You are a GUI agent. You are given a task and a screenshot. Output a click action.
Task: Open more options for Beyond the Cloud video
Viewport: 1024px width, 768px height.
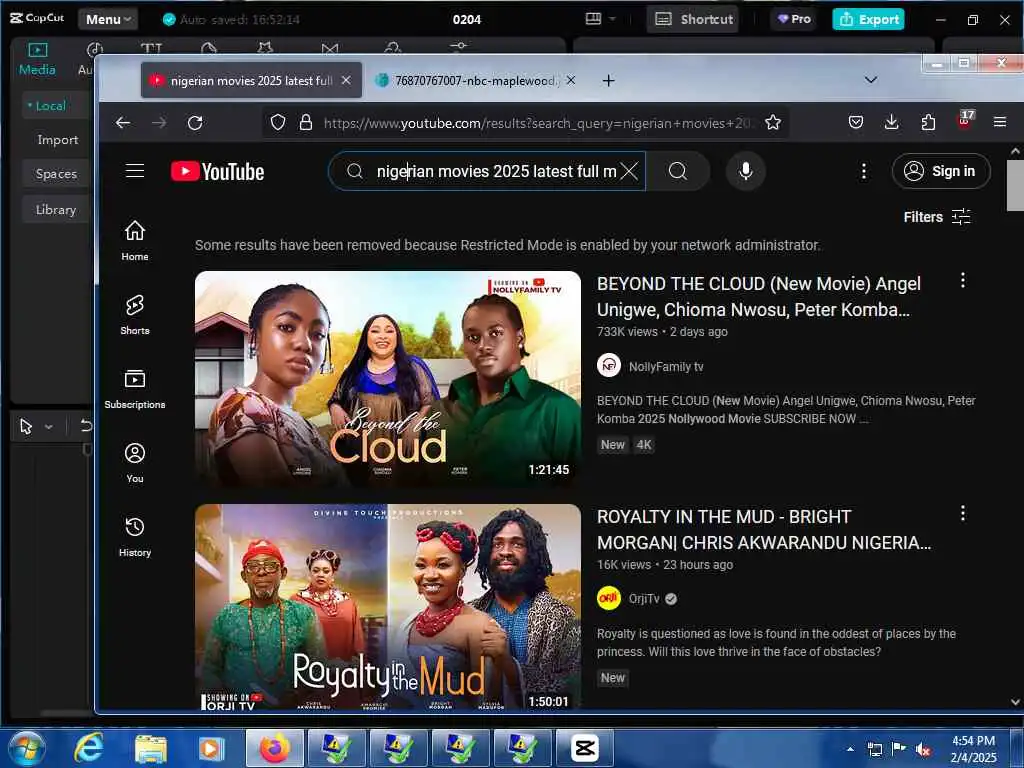coord(963,280)
